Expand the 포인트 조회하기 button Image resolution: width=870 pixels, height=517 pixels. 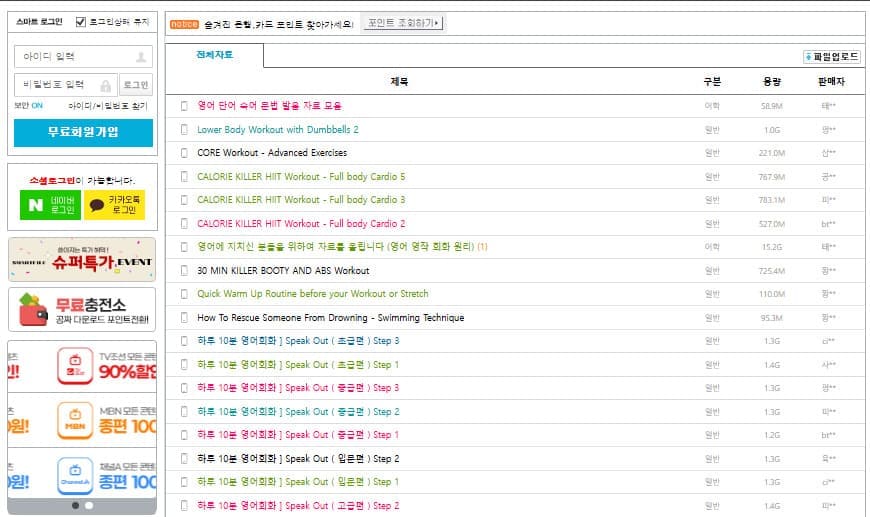click(402, 23)
